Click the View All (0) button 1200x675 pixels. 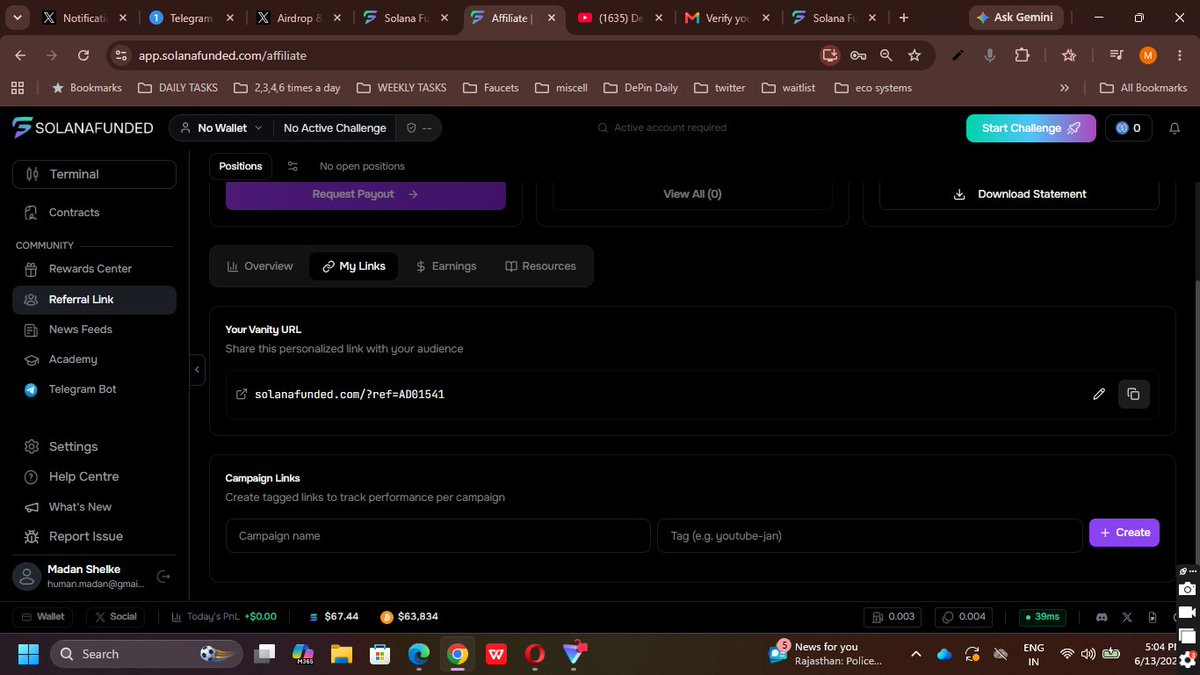point(692,194)
